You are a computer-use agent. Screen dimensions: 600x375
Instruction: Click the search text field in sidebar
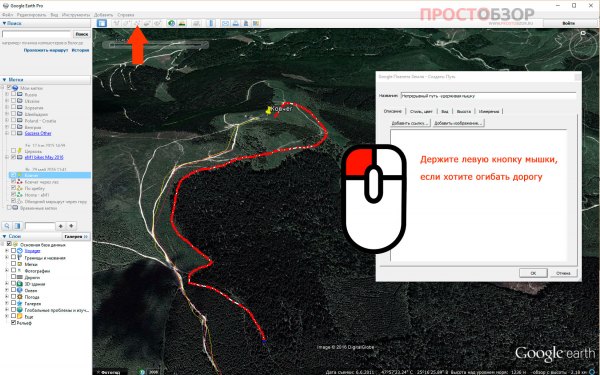pyautogui.click(x=37, y=34)
